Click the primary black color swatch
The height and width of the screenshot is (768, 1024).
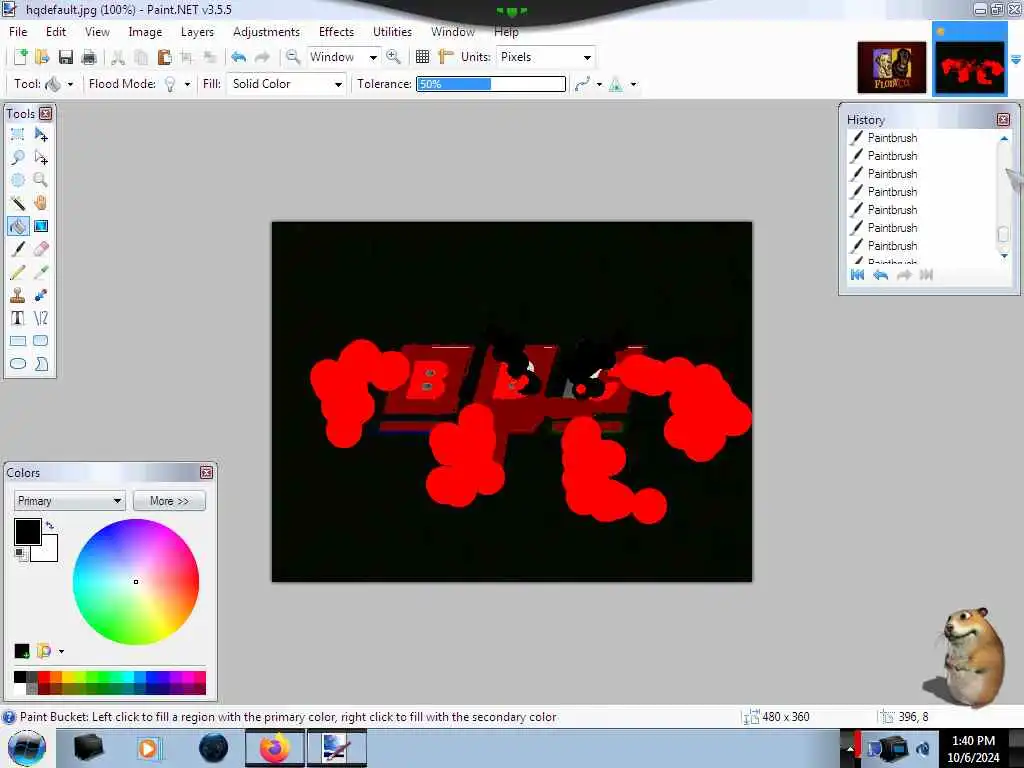click(28, 532)
